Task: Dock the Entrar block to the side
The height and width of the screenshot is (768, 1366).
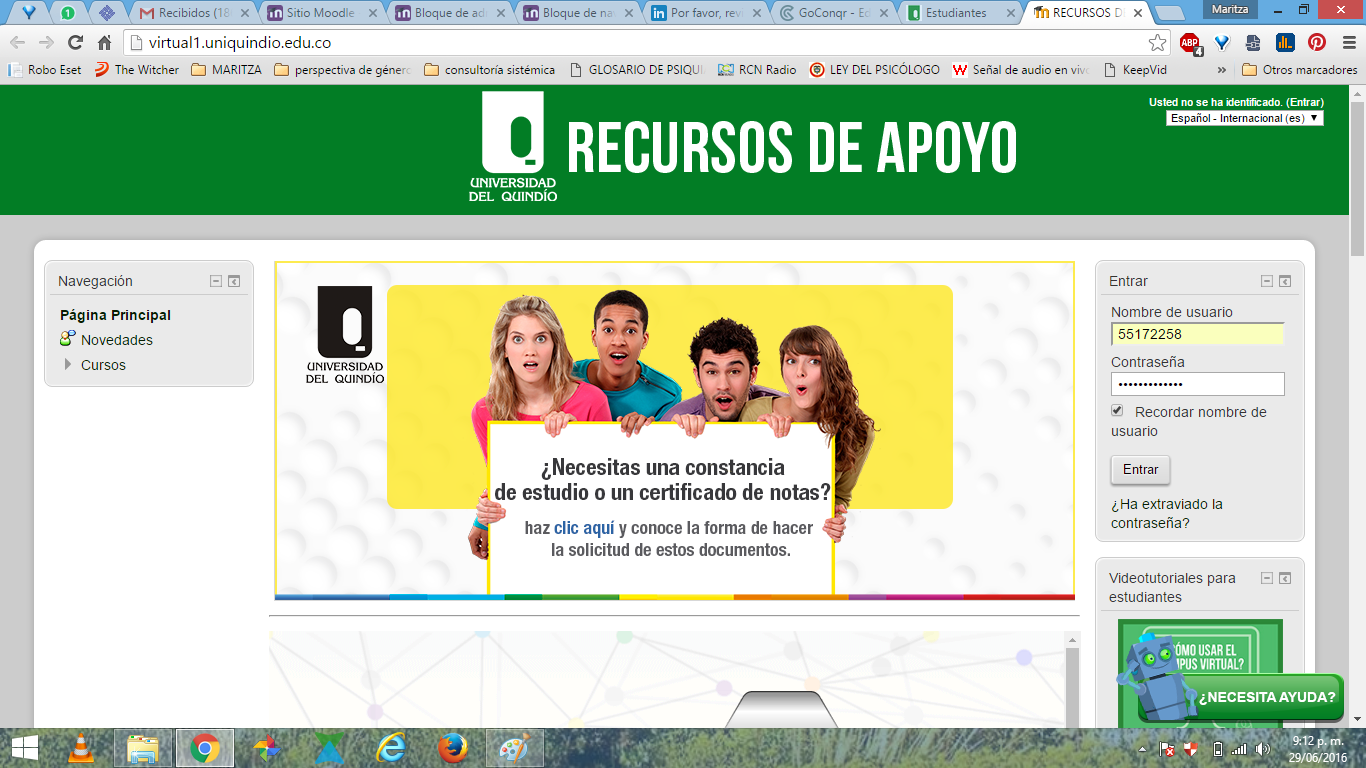Action: 1285,282
